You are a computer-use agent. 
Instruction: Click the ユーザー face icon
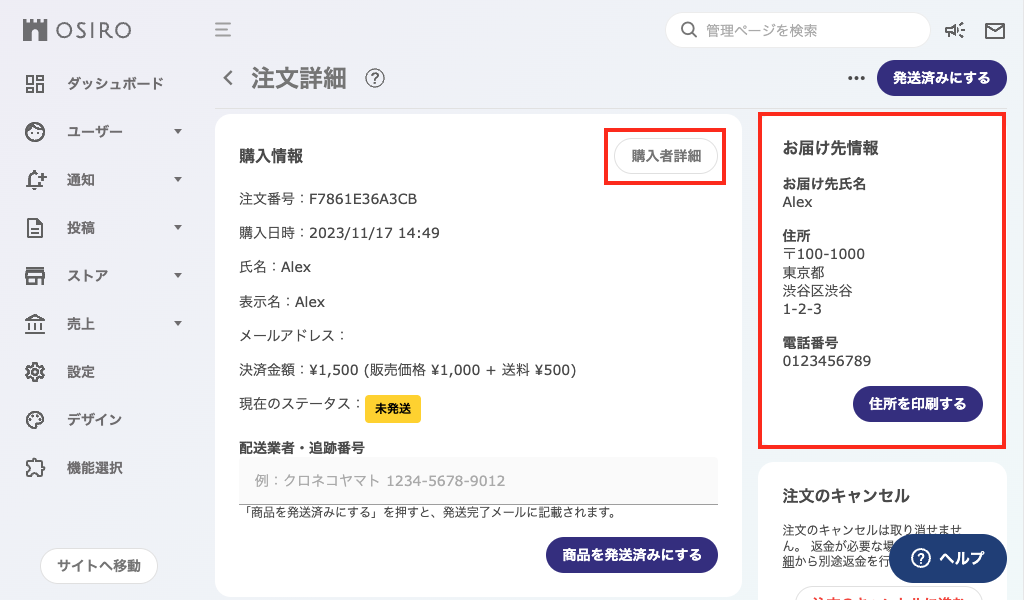35,132
